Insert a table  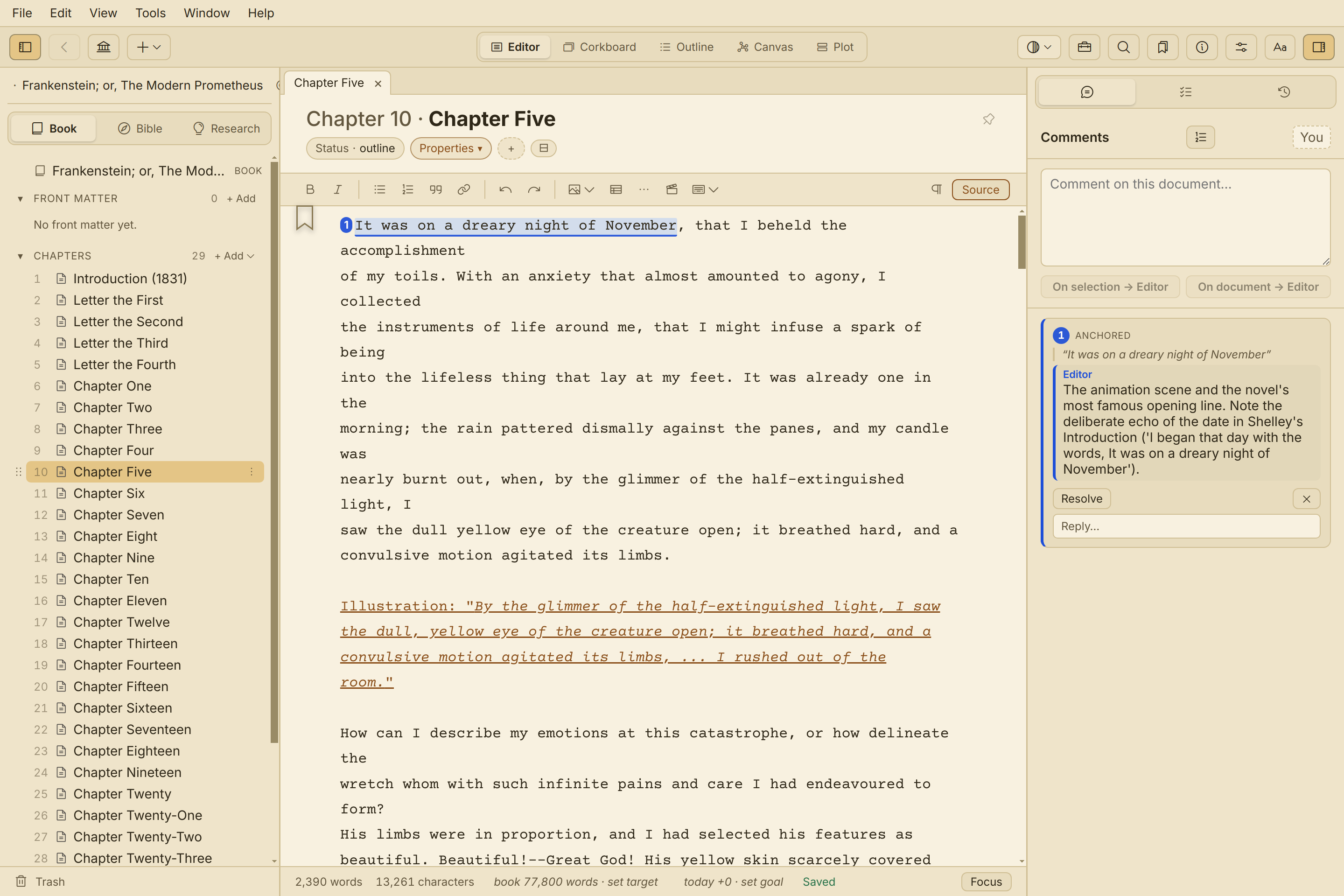(616, 190)
